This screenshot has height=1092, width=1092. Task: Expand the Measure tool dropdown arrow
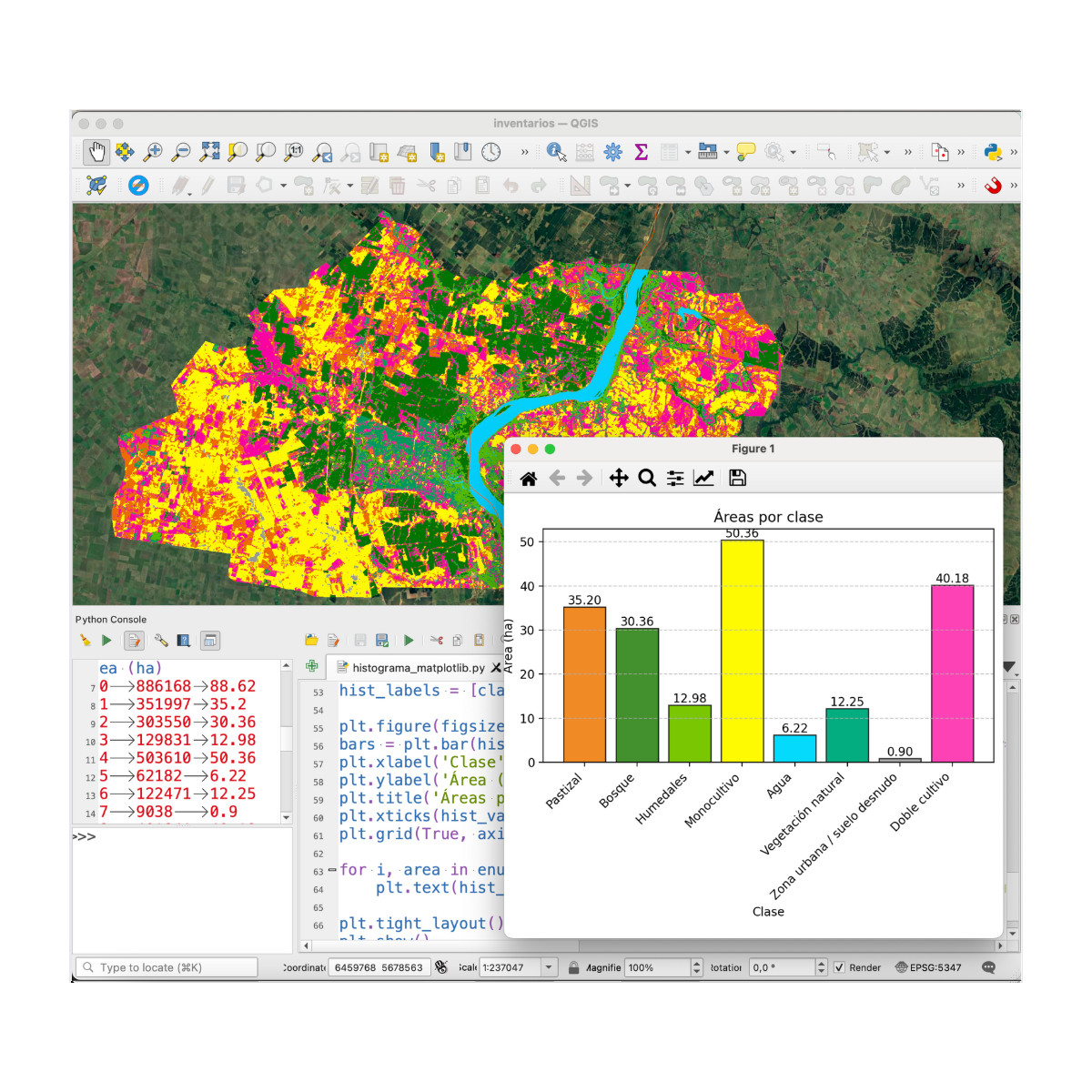coord(726,153)
